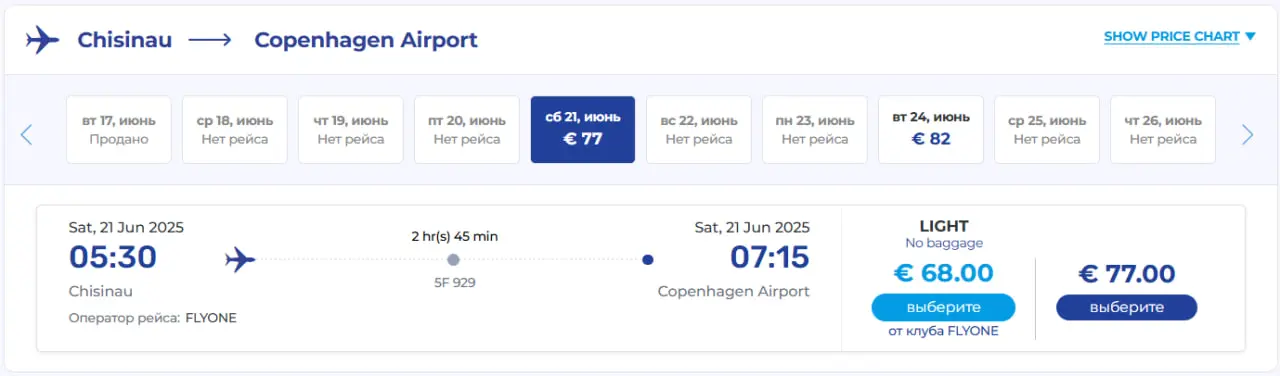
Task: Go to previous dates with left chevron
Action: point(26,134)
